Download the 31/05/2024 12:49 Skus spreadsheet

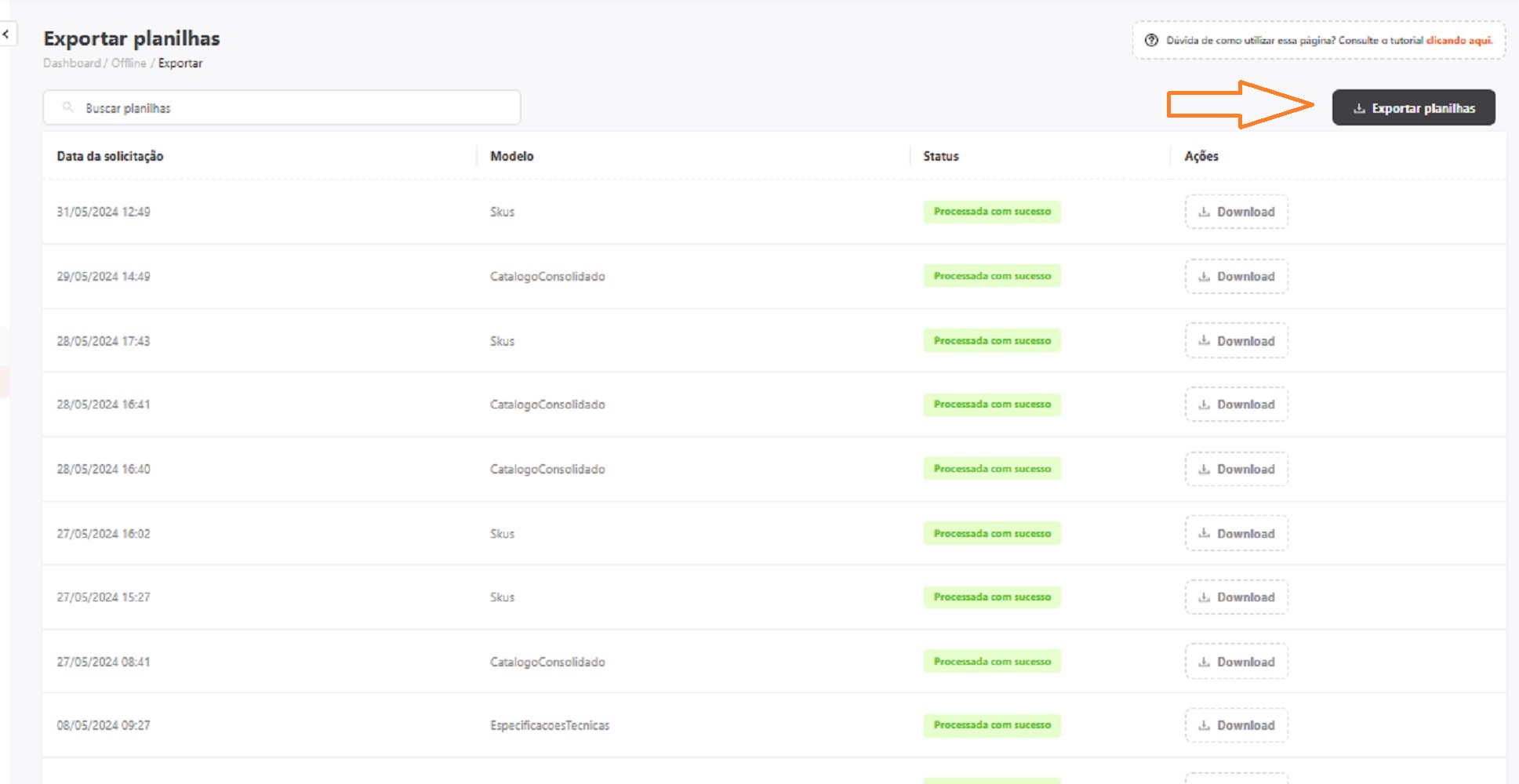pos(1236,212)
